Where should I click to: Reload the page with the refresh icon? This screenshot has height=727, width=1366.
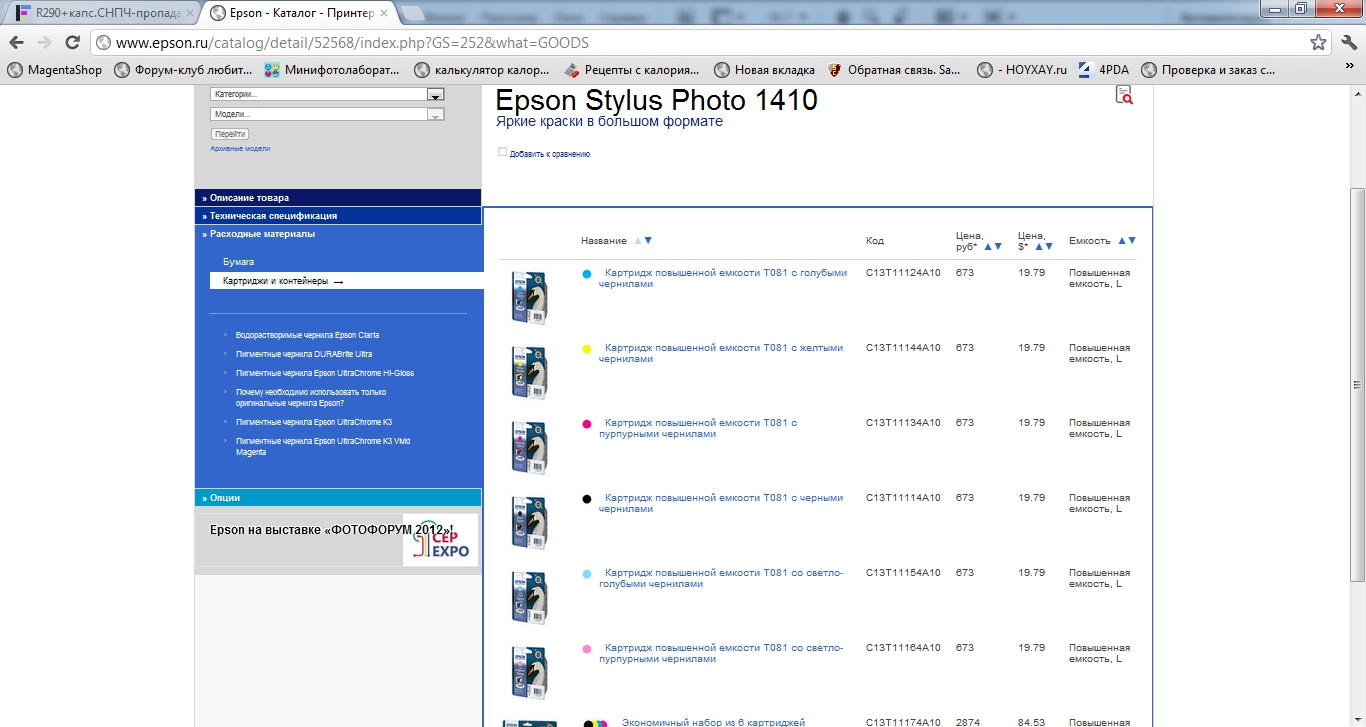pyautogui.click(x=72, y=43)
